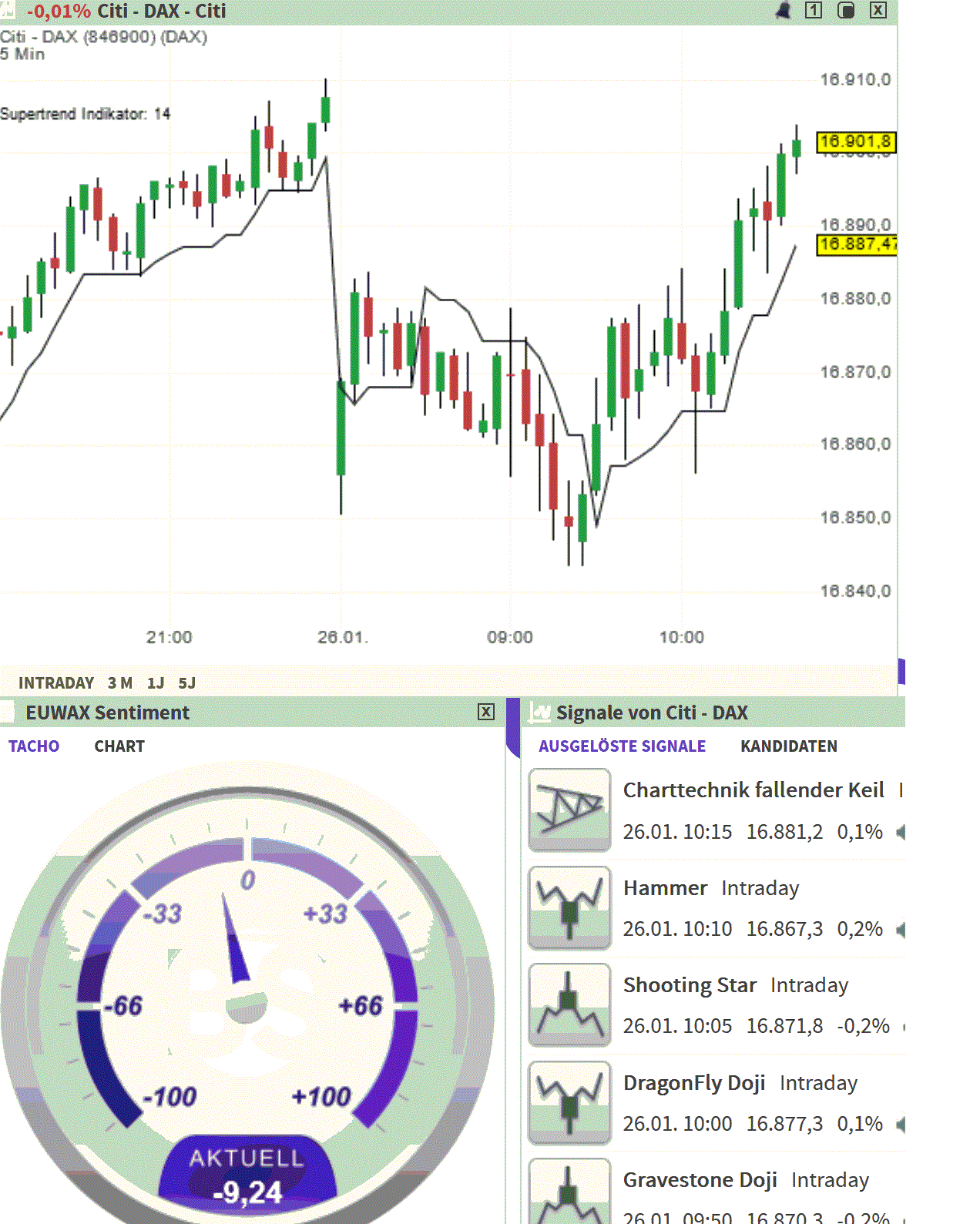Open the Charttechnik fallender Keil signal
980x1224 pixels.
[753, 790]
